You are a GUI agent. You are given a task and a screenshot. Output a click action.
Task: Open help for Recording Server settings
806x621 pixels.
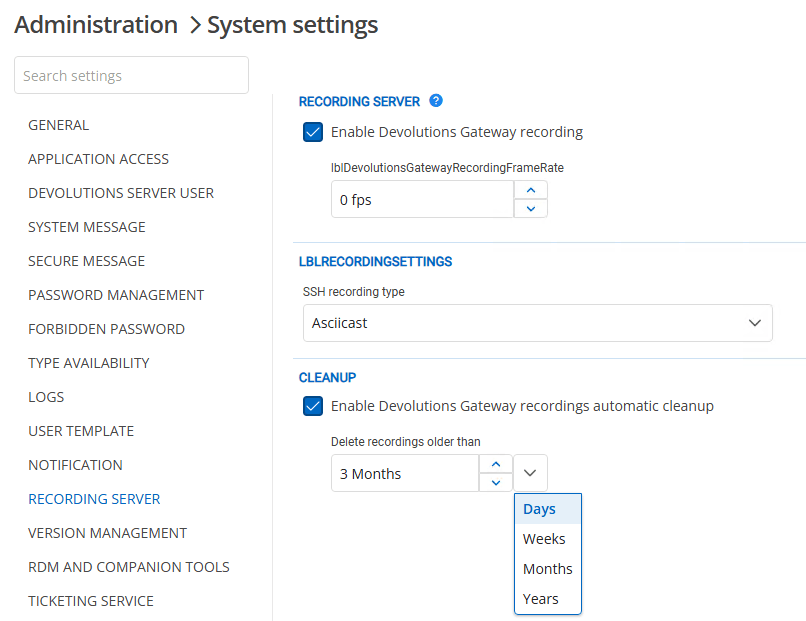pyautogui.click(x=436, y=101)
